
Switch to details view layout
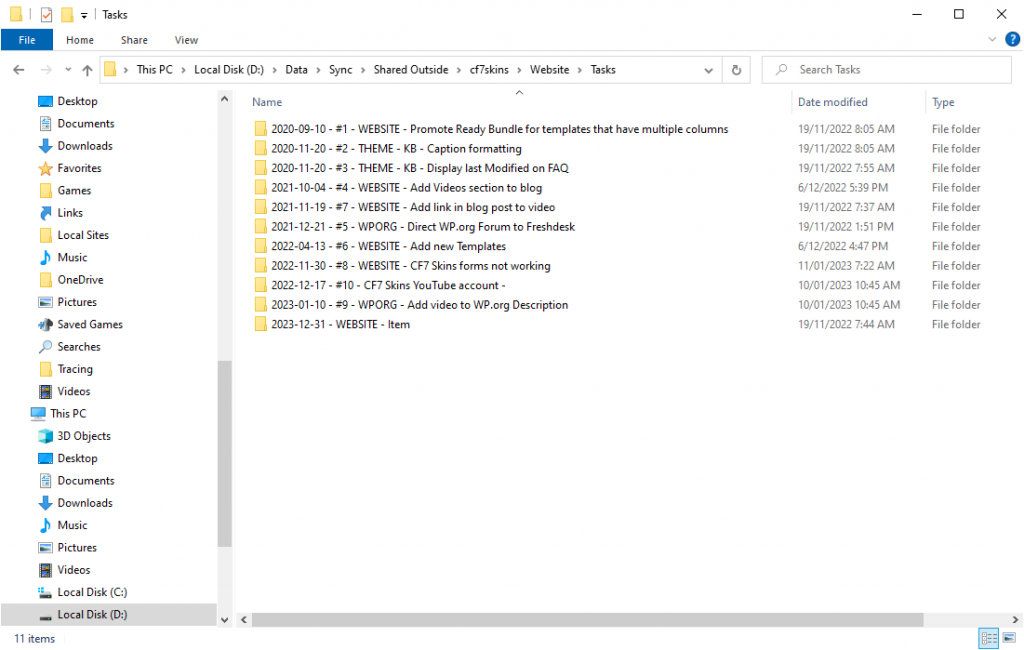click(x=988, y=638)
